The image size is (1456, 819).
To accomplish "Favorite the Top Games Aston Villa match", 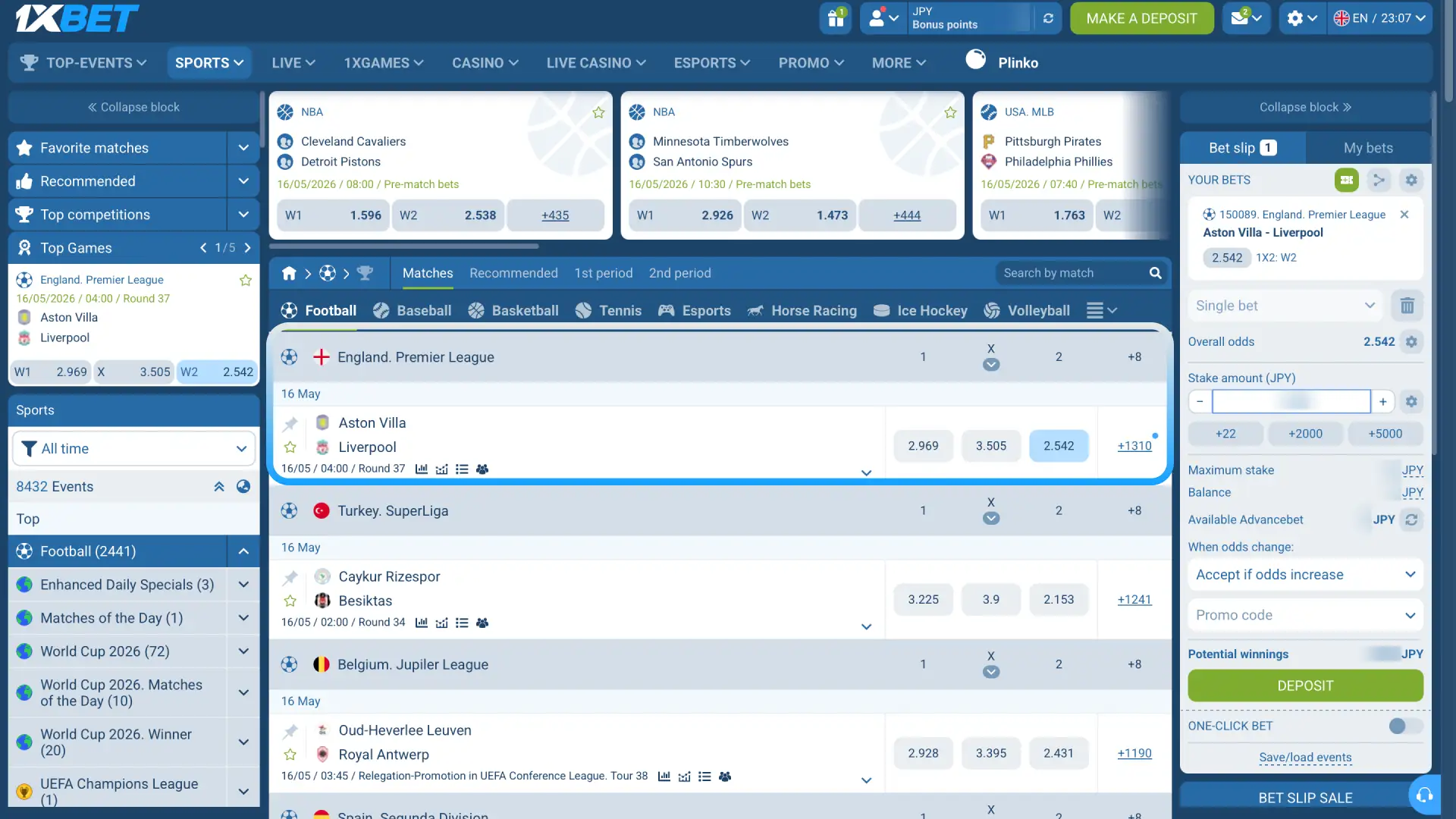I will click(246, 281).
